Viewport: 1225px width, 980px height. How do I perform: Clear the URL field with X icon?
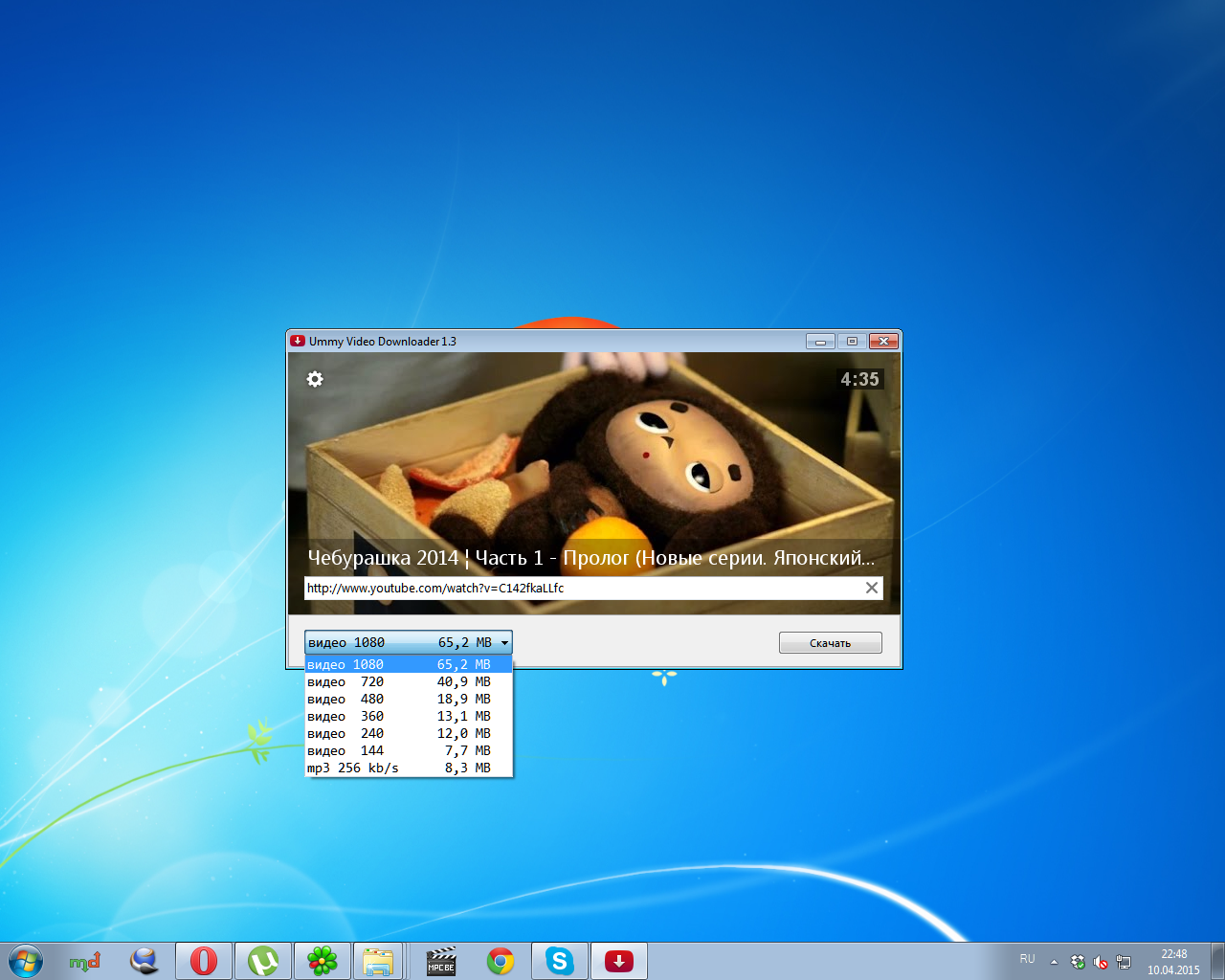click(872, 588)
